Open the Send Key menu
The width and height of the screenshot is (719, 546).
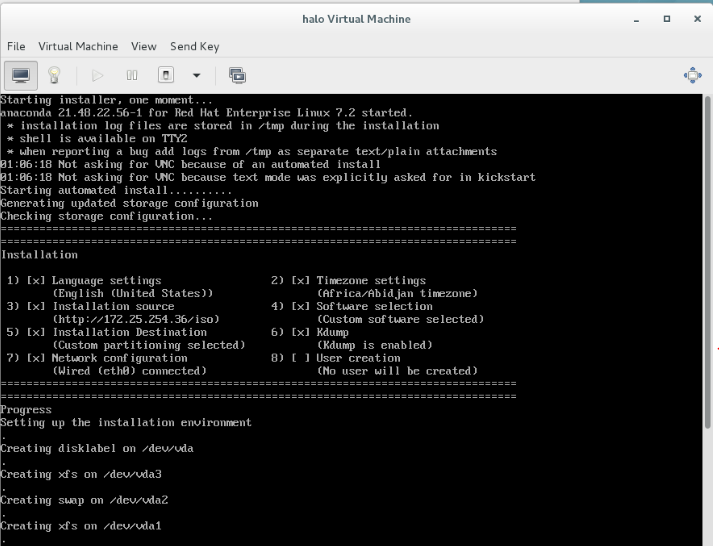point(194,46)
